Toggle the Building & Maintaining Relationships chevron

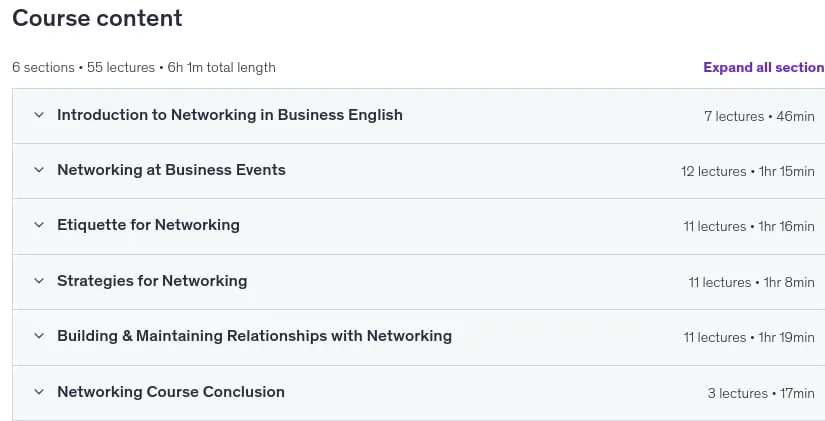tap(39, 336)
